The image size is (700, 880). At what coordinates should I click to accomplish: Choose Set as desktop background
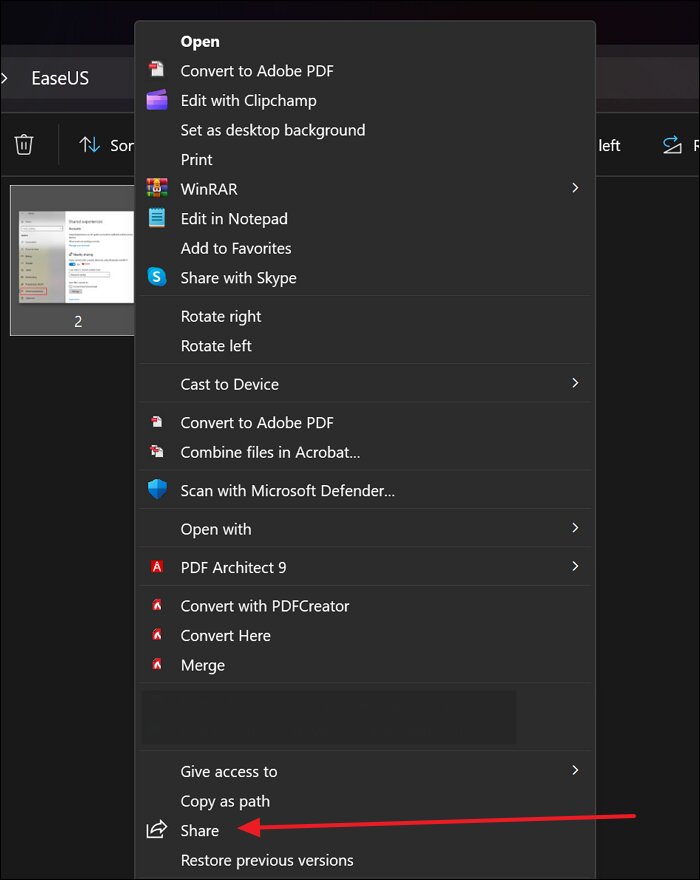pos(272,130)
